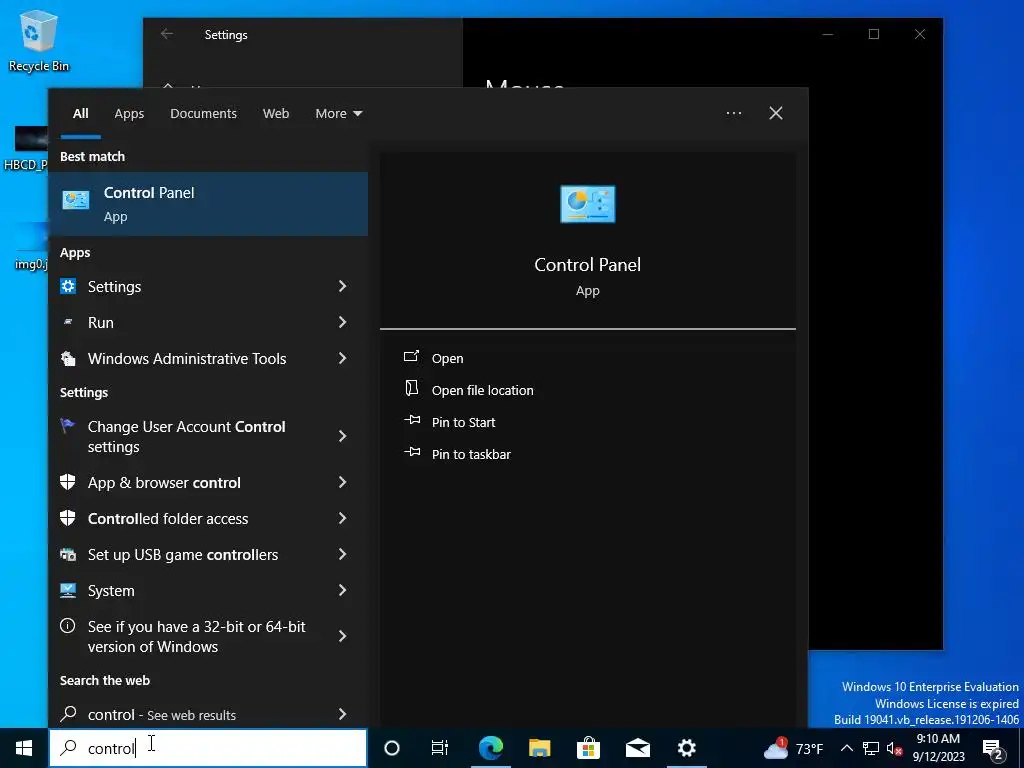Click the back arrow in Settings window

pyautogui.click(x=167, y=34)
